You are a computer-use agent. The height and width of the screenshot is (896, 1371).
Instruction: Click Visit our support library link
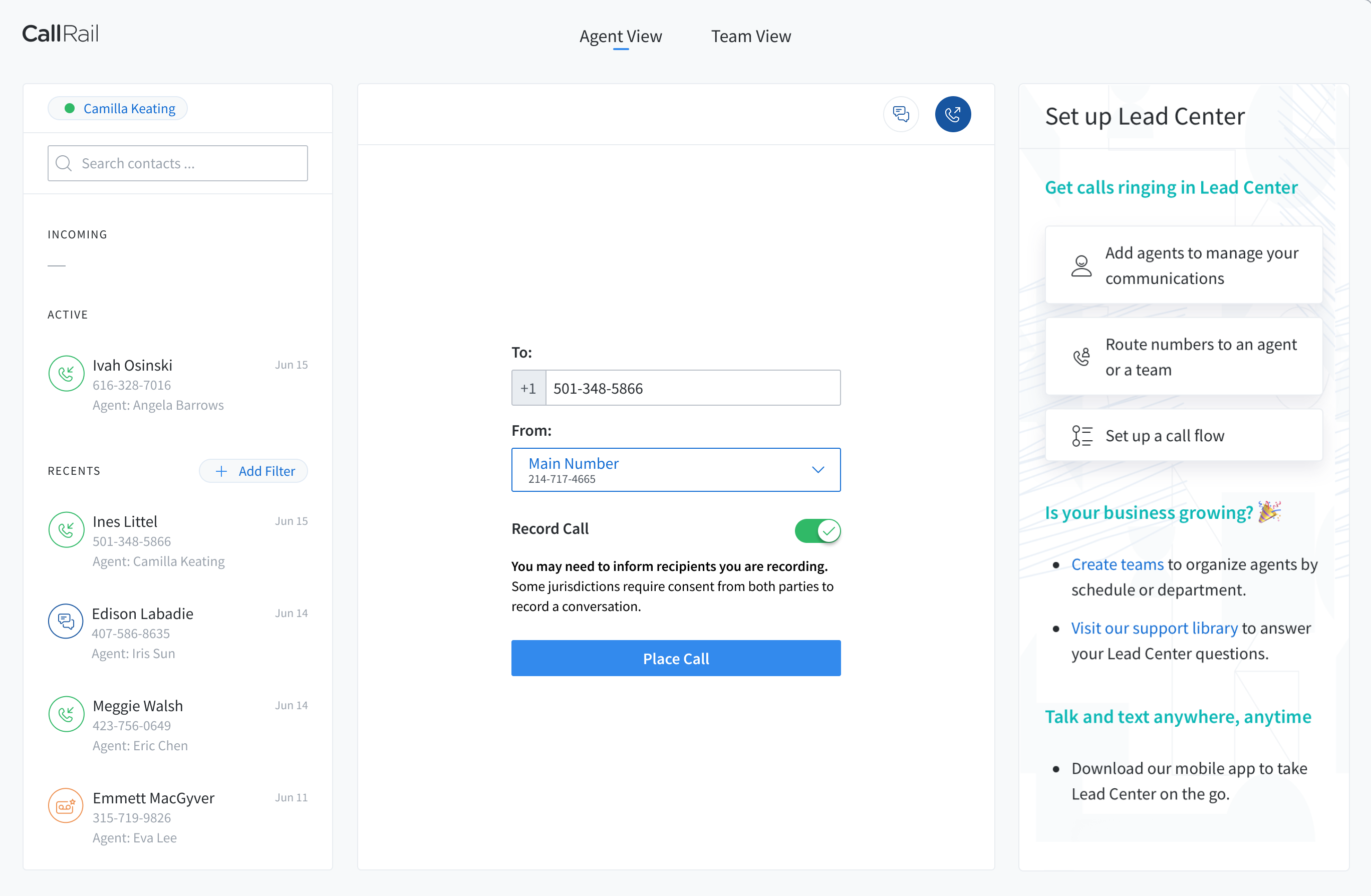[1154, 628]
